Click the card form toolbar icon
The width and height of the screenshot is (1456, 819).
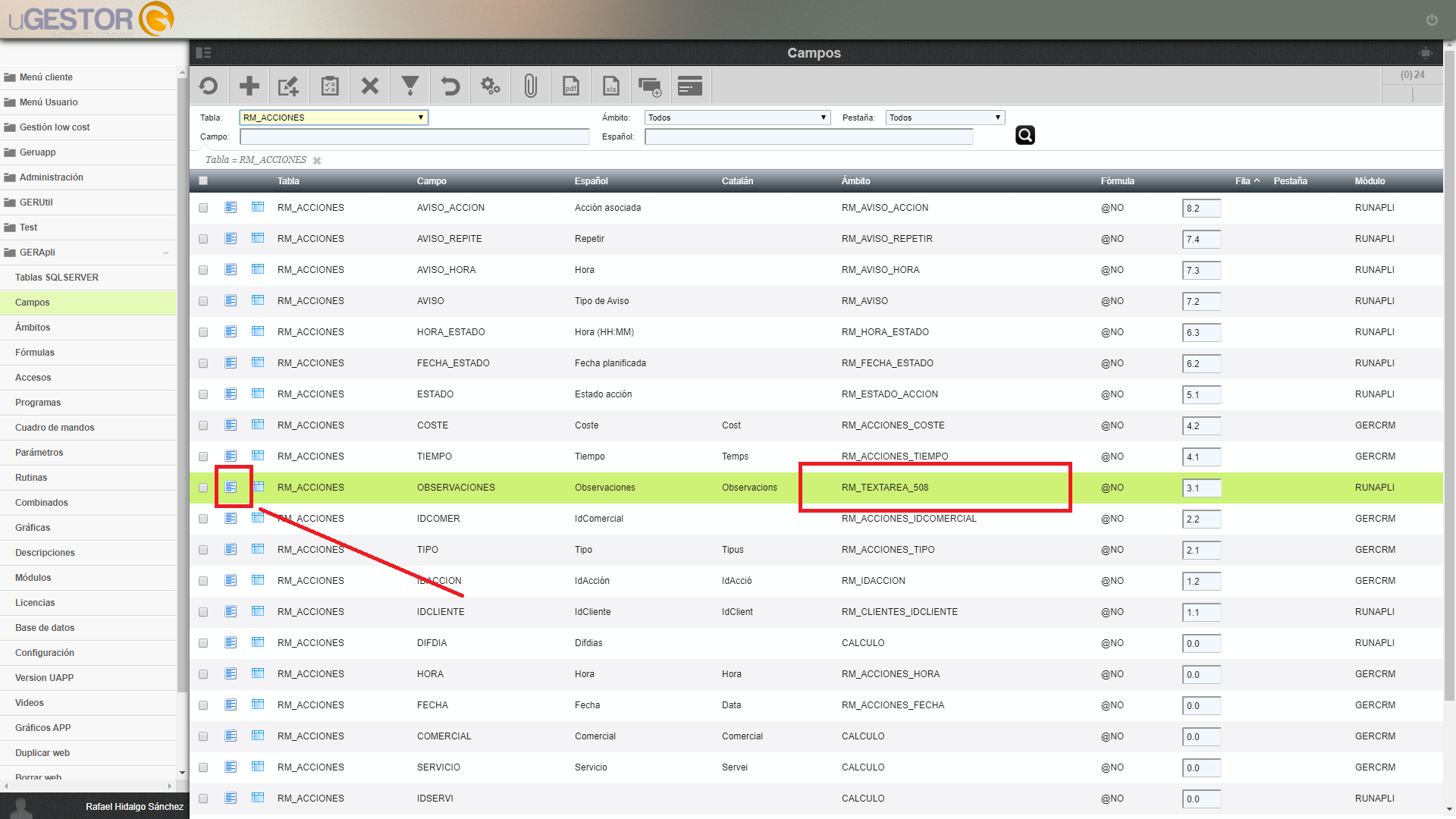pos(690,86)
